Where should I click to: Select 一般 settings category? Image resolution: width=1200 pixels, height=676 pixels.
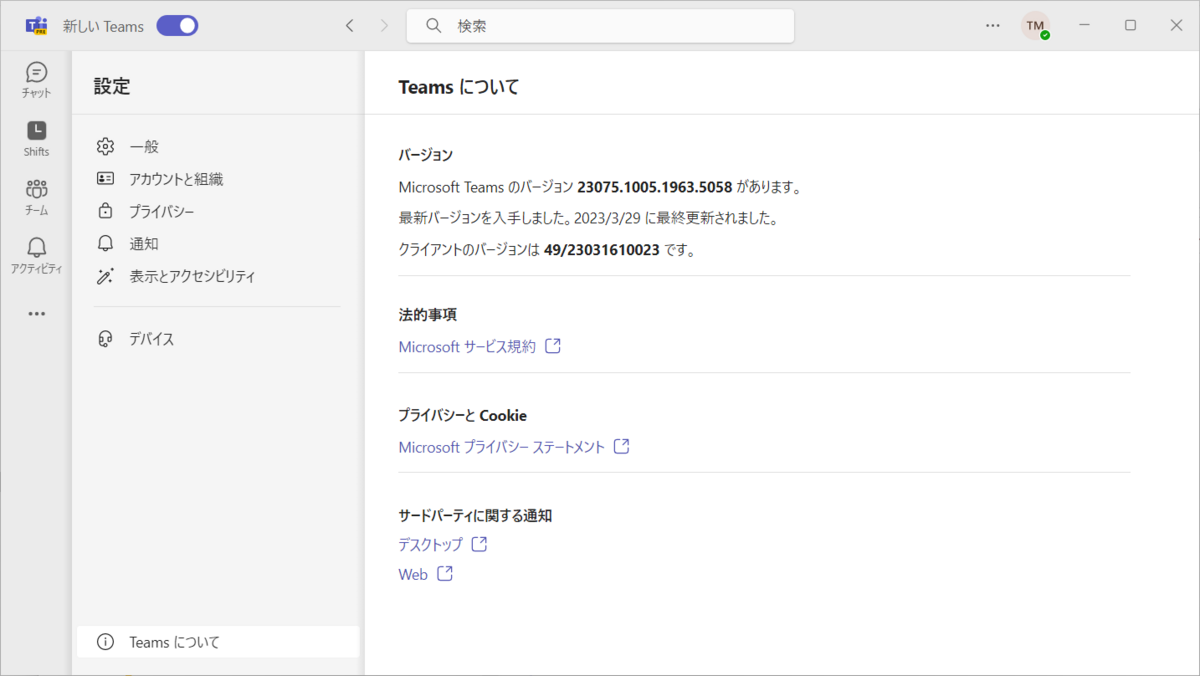217,147
